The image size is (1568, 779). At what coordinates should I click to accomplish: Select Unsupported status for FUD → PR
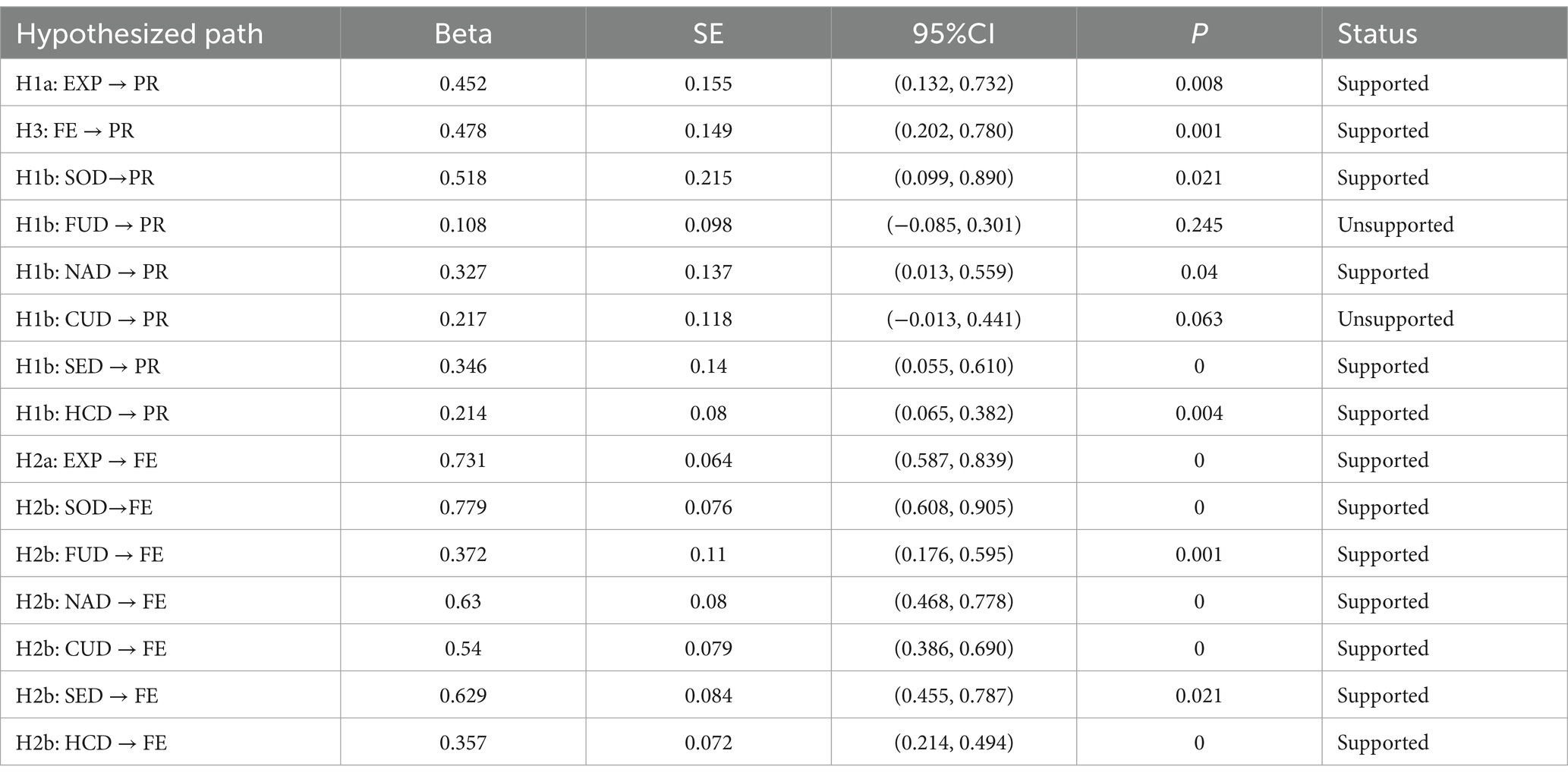point(1395,225)
